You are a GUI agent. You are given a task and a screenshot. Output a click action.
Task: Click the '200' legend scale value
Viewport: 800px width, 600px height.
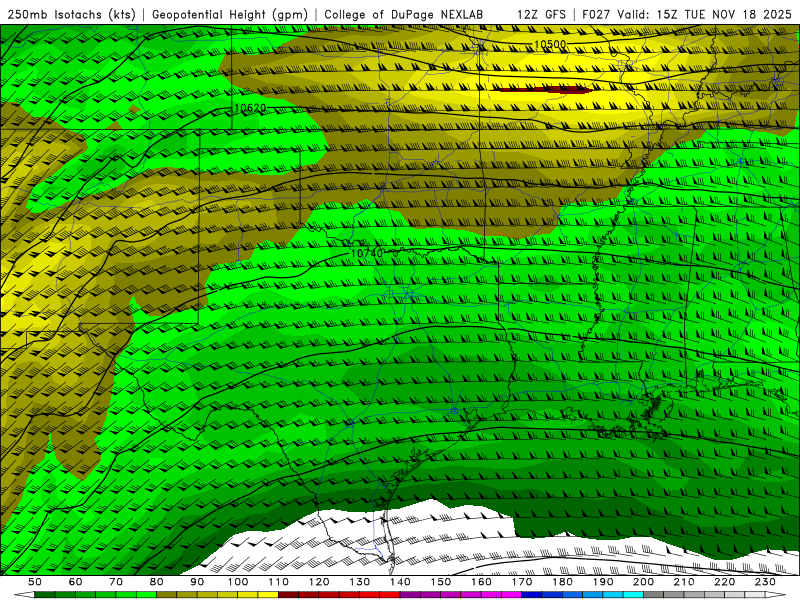[643, 582]
